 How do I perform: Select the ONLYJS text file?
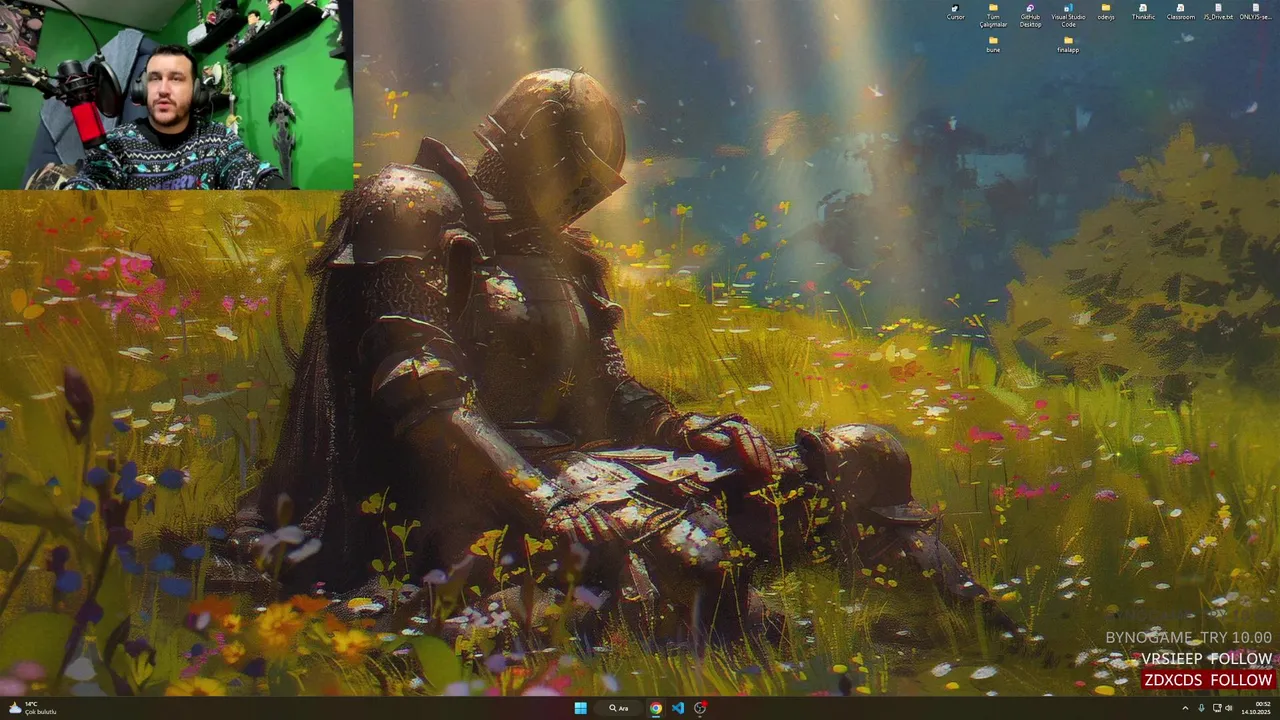click(x=1255, y=11)
